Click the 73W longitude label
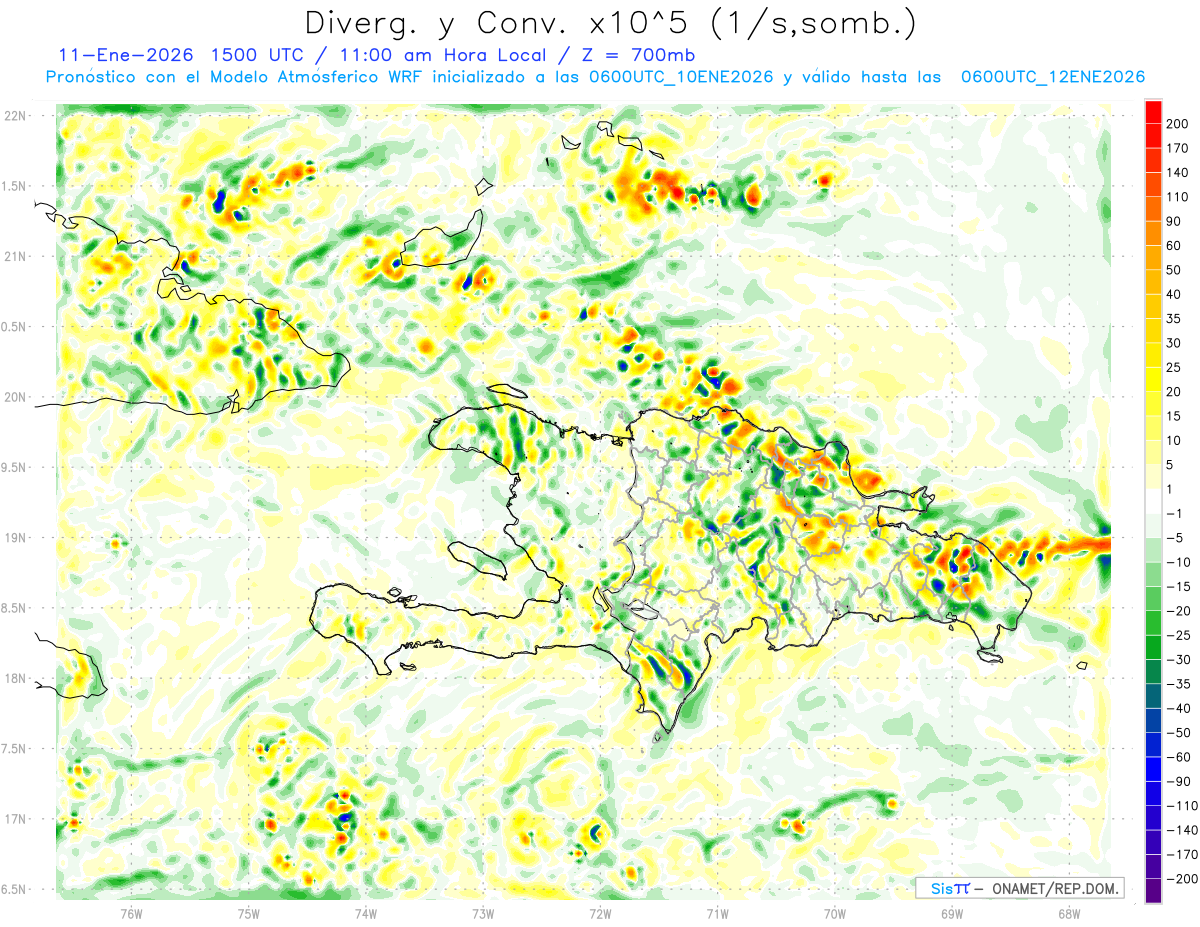Viewport: 1200px width, 927px height. tap(483, 914)
